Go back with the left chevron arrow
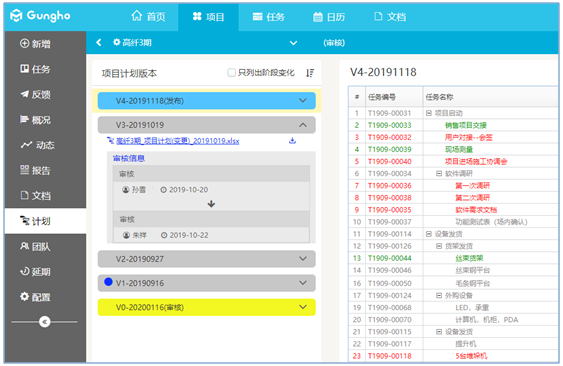 [x=99, y=42]
